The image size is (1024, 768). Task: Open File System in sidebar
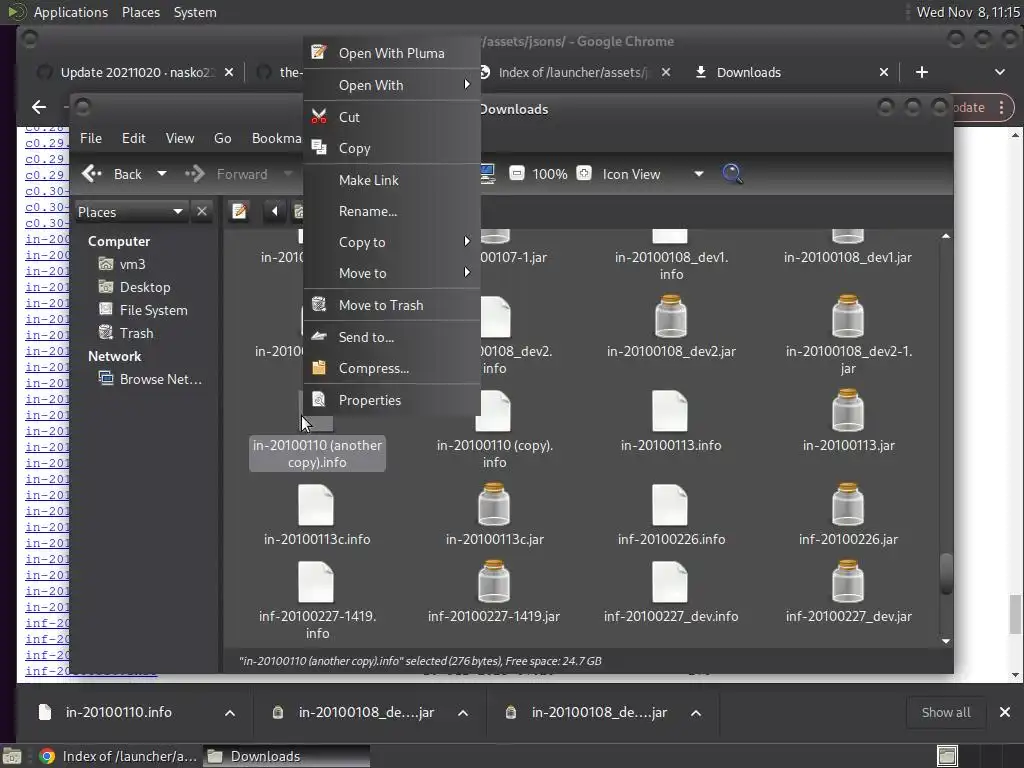tap(153, 310)
